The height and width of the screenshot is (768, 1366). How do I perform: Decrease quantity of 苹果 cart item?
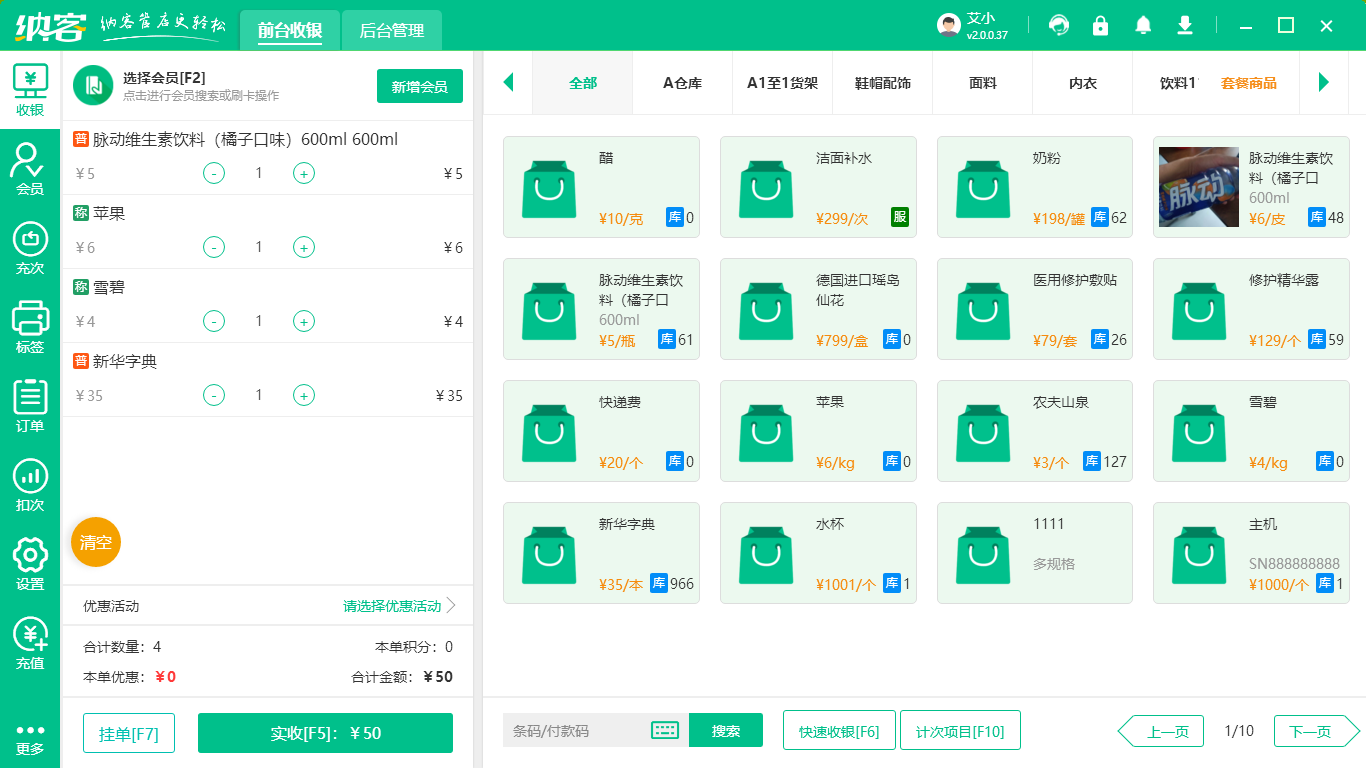(214, 247)
